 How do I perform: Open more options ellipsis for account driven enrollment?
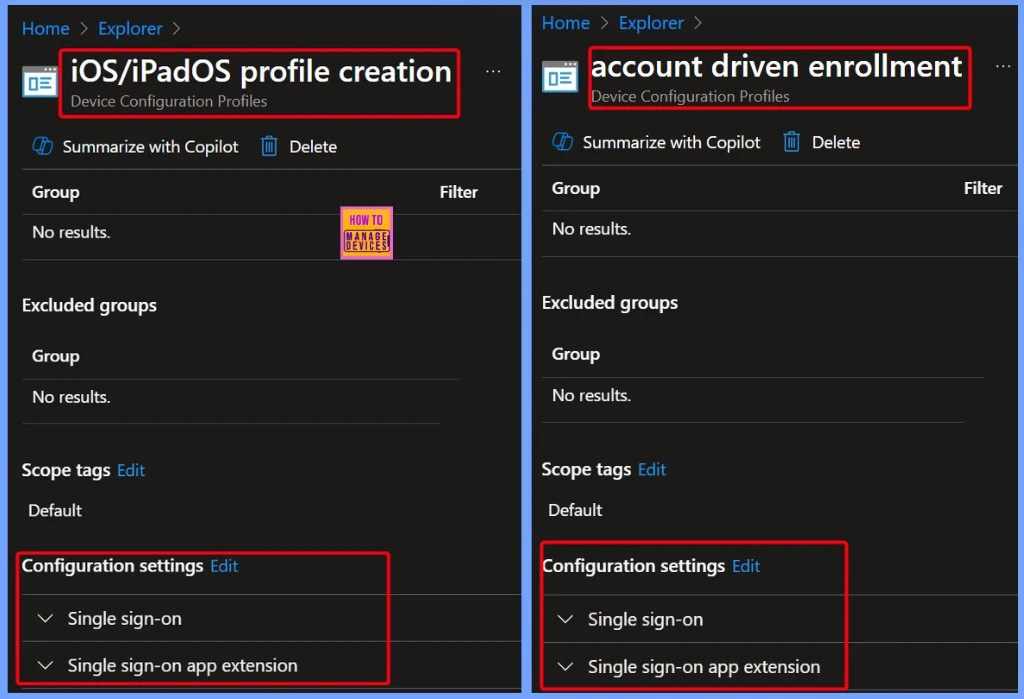click(1003, 66)
